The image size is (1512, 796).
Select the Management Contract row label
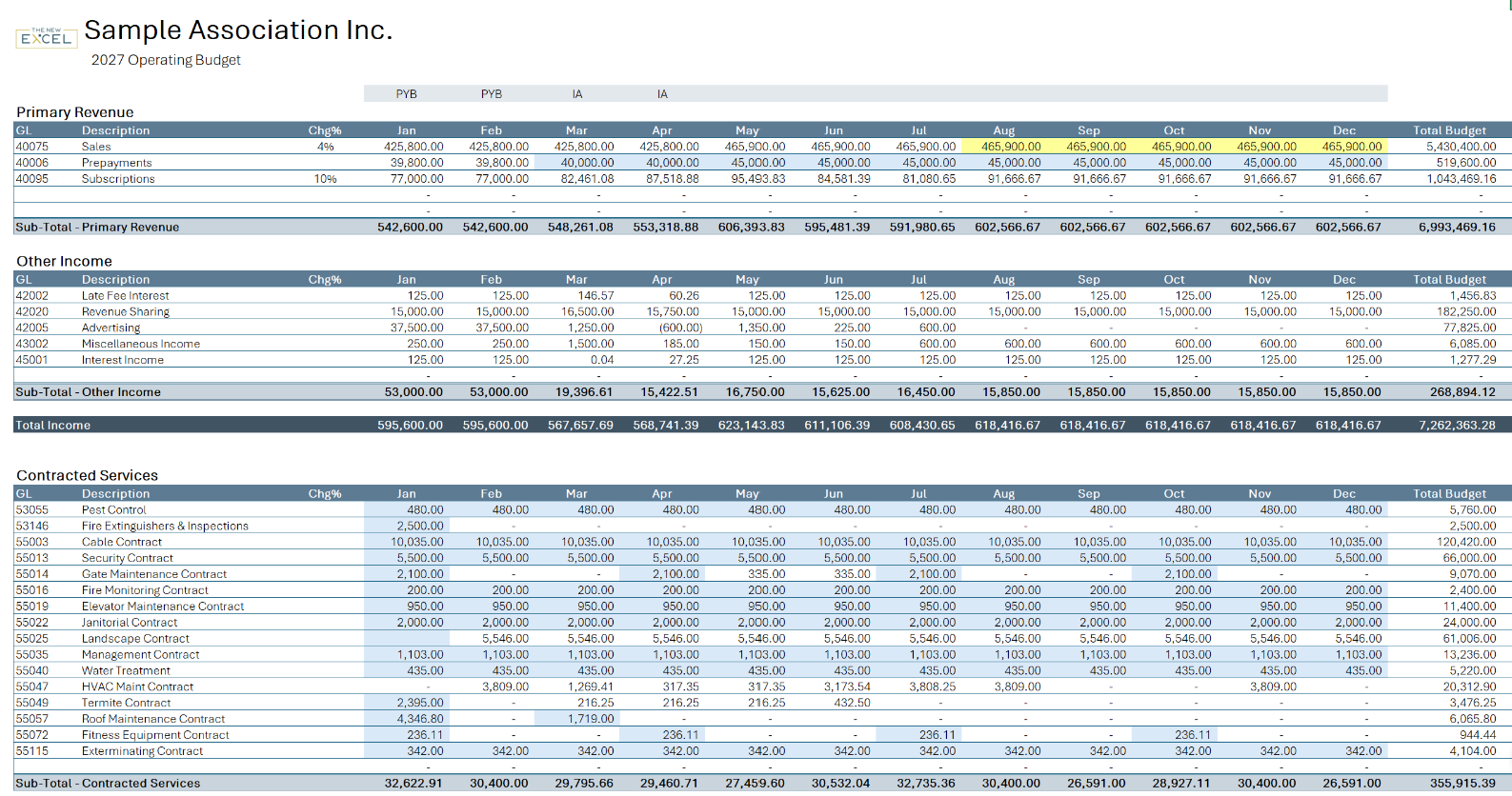click(x=140, y=655)
